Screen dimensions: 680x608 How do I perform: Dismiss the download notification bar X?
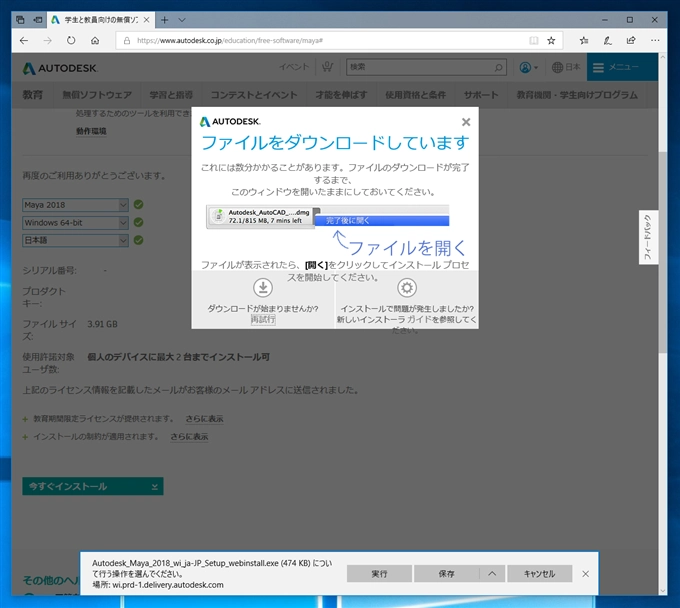pyautogui.click(x=585, y=574)
